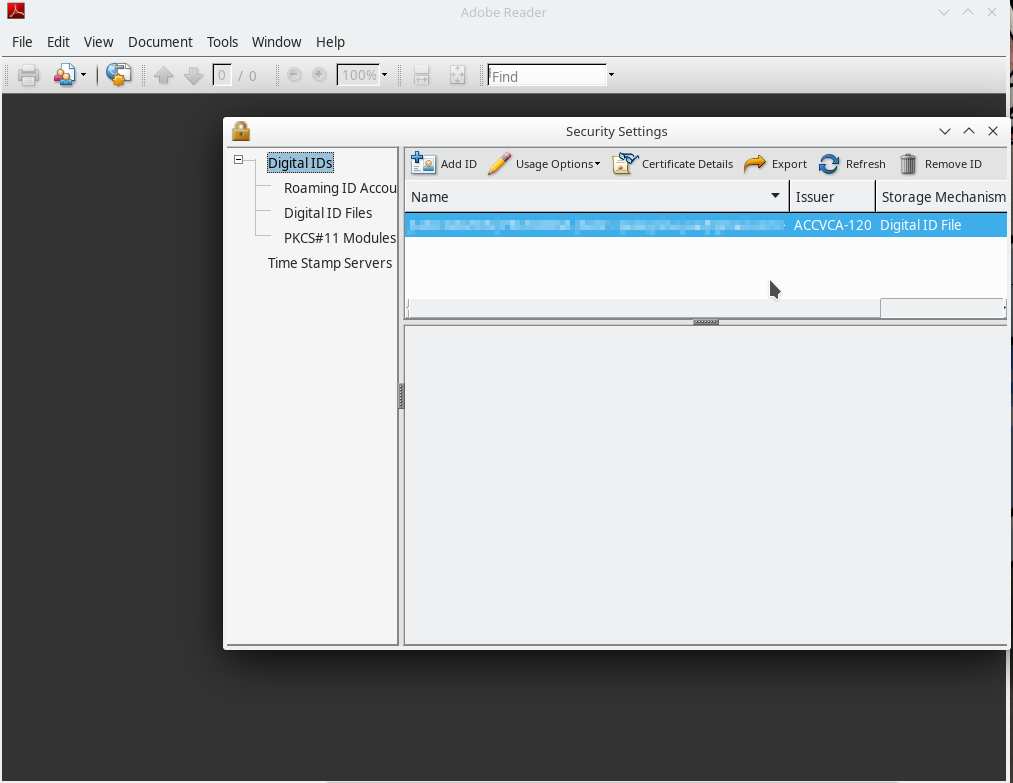1013x783 pixels.
Task: Open the Find box dropdown arrow
Action: click(611, 75)
